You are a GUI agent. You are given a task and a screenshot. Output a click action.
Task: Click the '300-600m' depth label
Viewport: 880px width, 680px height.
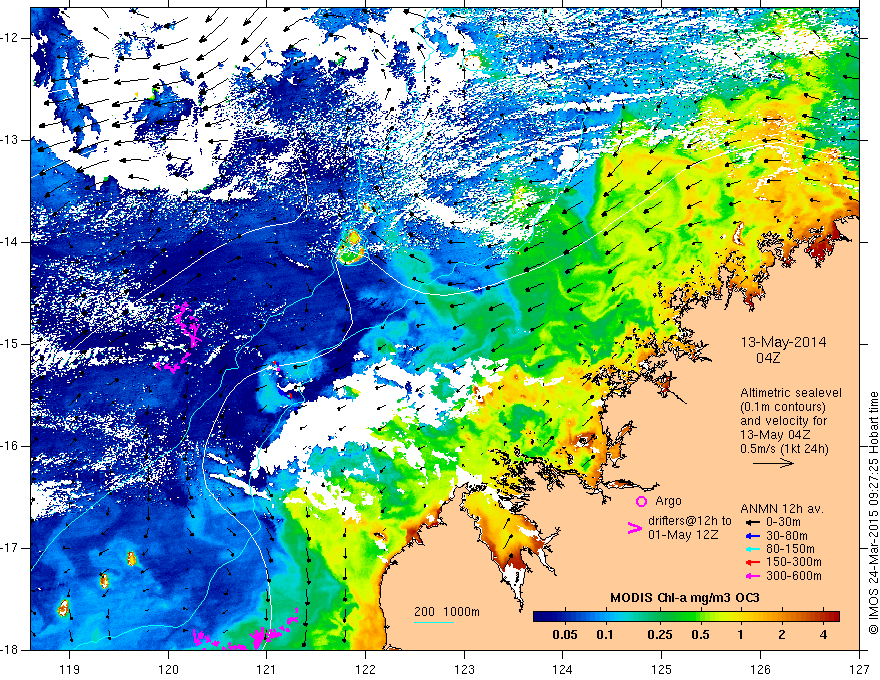(x=794, y=576)
